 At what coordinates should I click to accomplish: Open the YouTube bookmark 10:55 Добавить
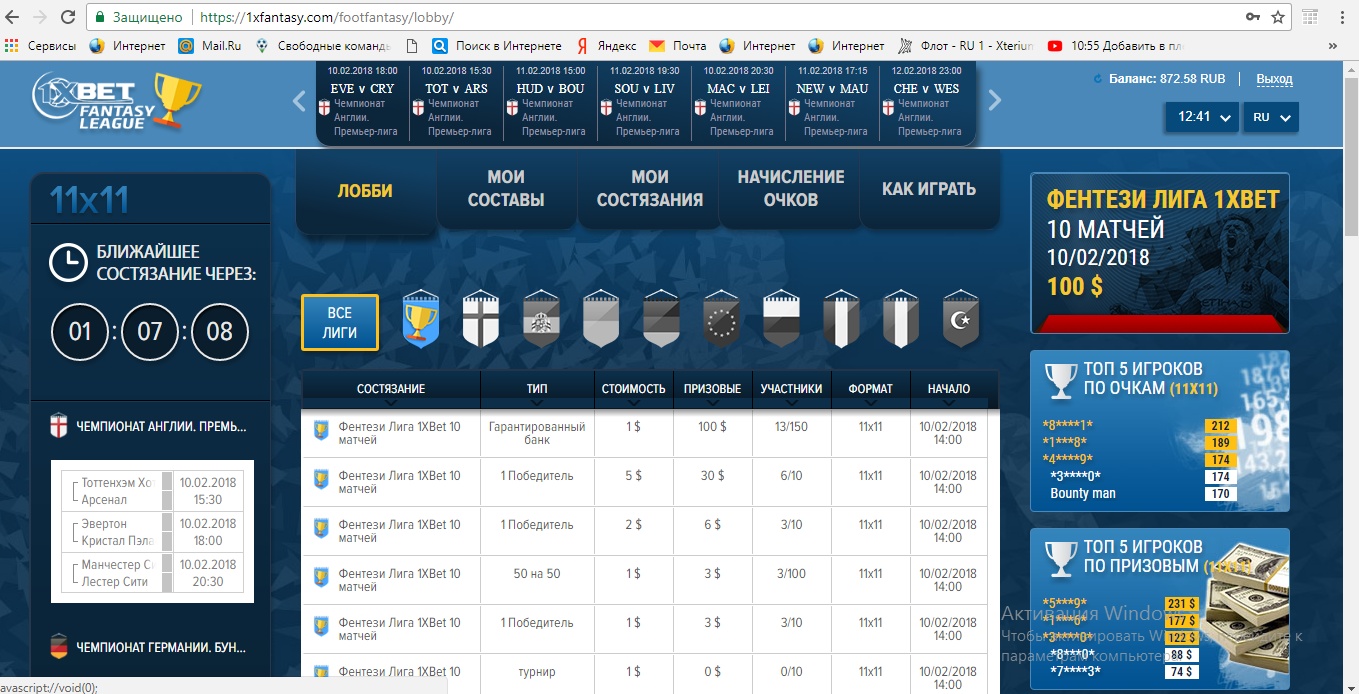pyautogui.click(x=1116, y=46)
